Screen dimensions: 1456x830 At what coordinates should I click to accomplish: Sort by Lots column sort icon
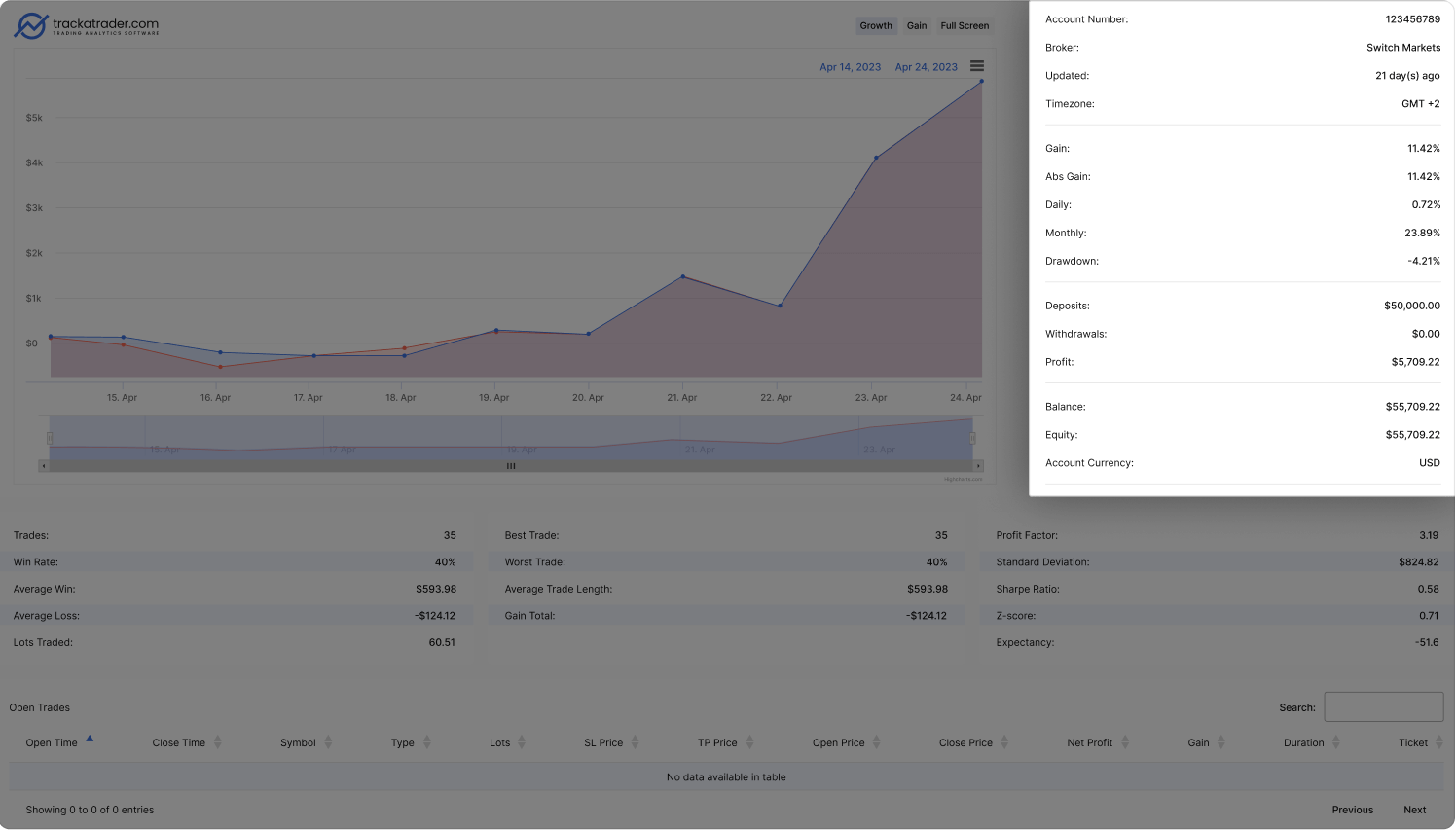pyautogui.click(x=522, y=742)
